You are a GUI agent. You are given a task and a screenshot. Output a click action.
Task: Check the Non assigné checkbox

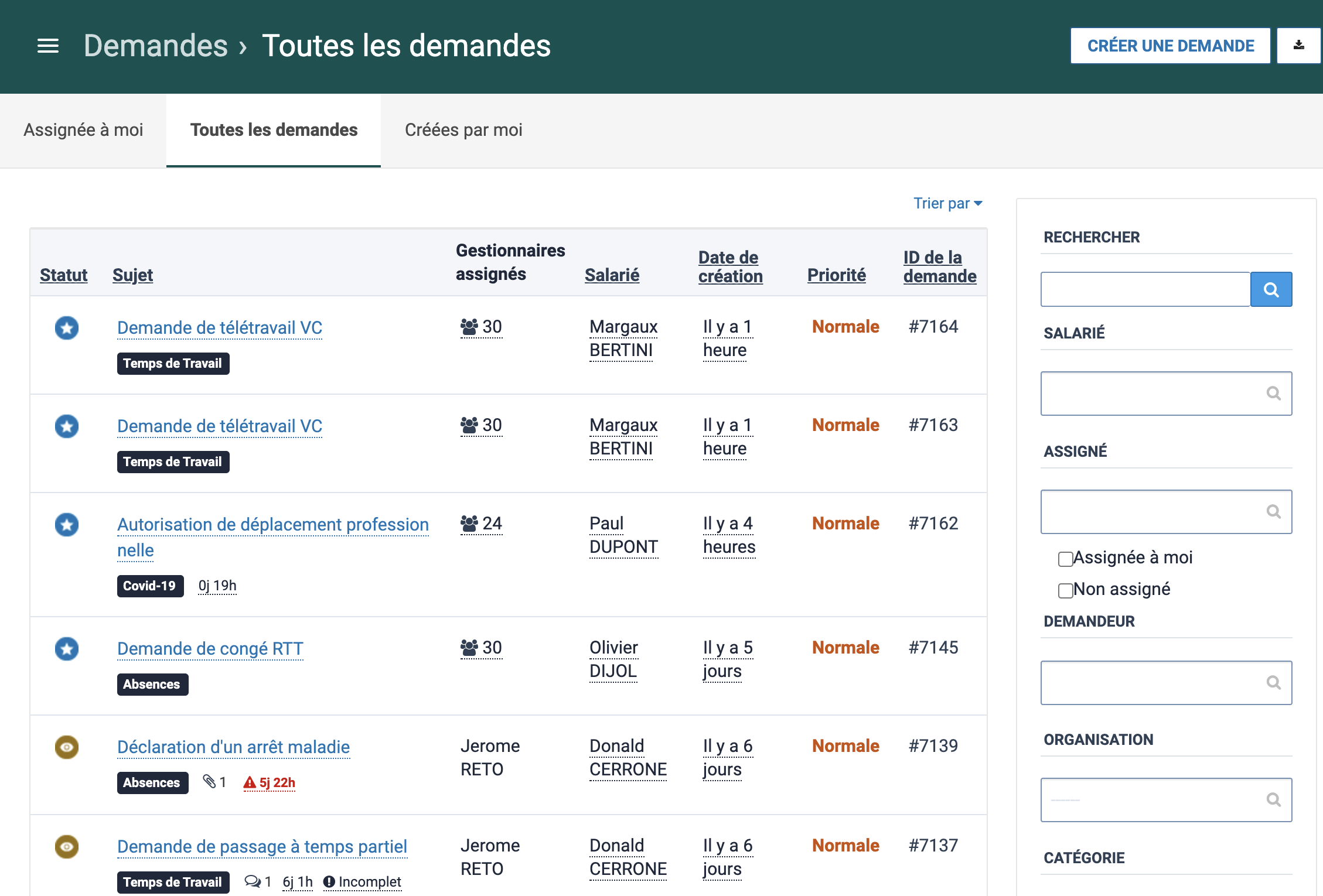(x=1065, y=590)
